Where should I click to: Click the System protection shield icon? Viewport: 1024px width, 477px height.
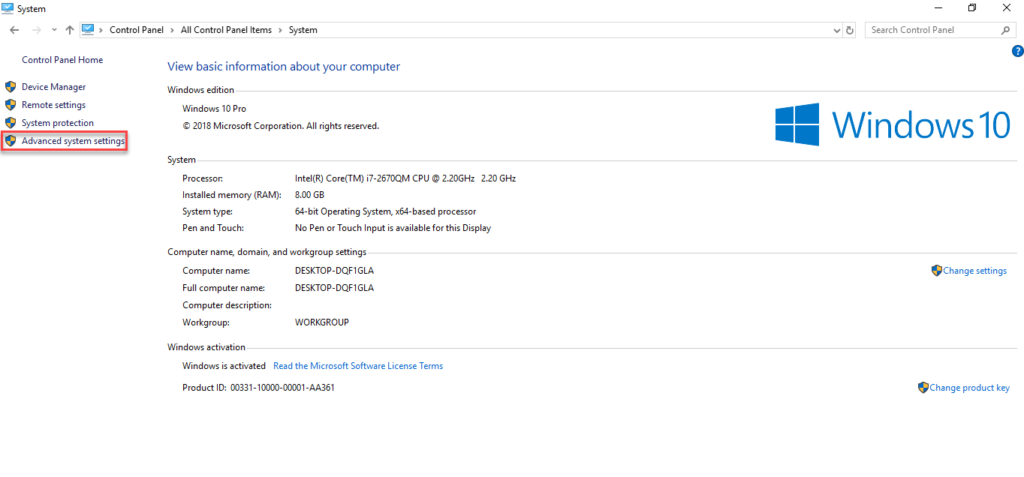pyautogui.click(x=11, y=123)
